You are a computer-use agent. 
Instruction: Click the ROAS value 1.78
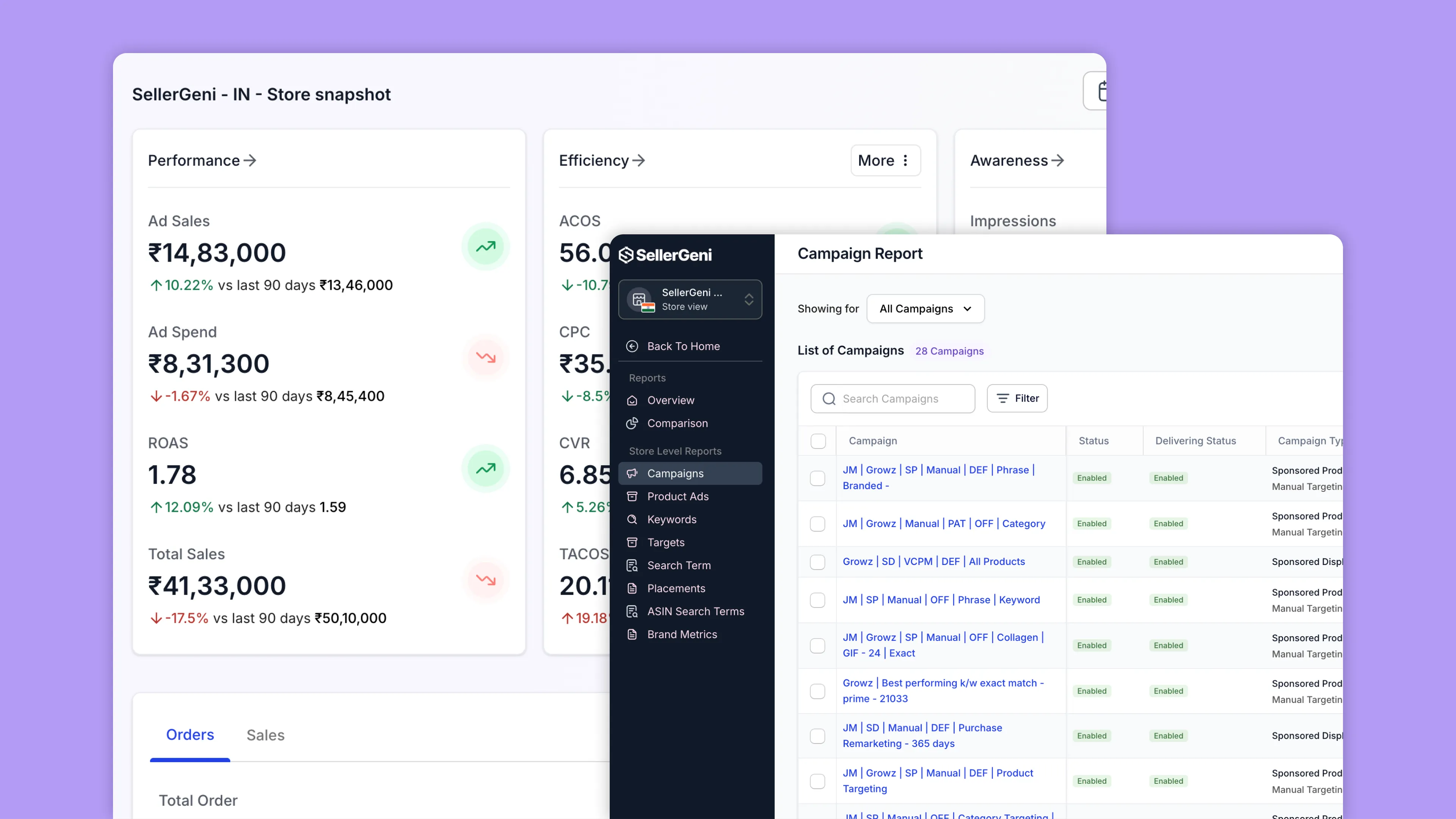click(x=173, y=475)
